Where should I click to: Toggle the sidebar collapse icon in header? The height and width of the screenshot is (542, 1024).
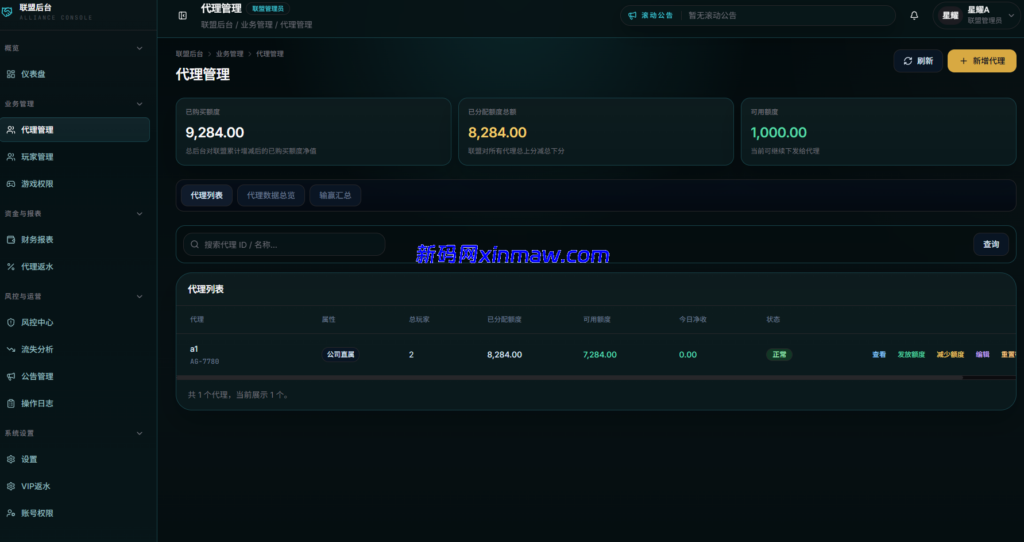coord(183,16)
